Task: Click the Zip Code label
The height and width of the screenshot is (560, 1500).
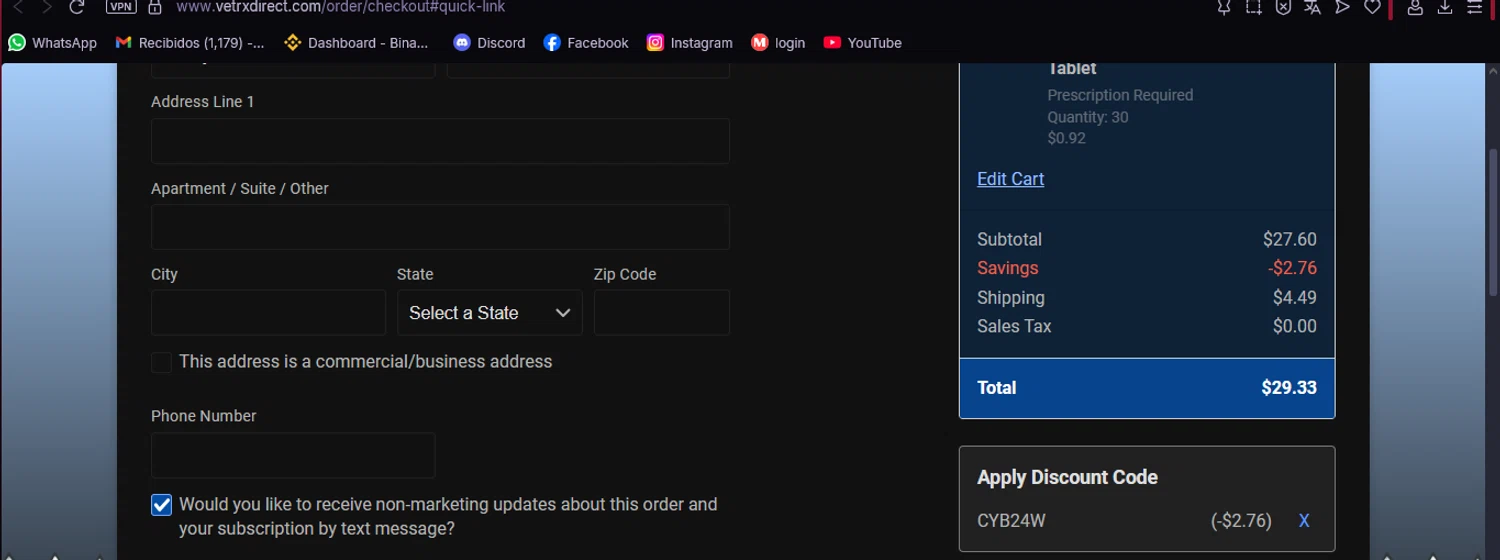Action: (625, 274)
